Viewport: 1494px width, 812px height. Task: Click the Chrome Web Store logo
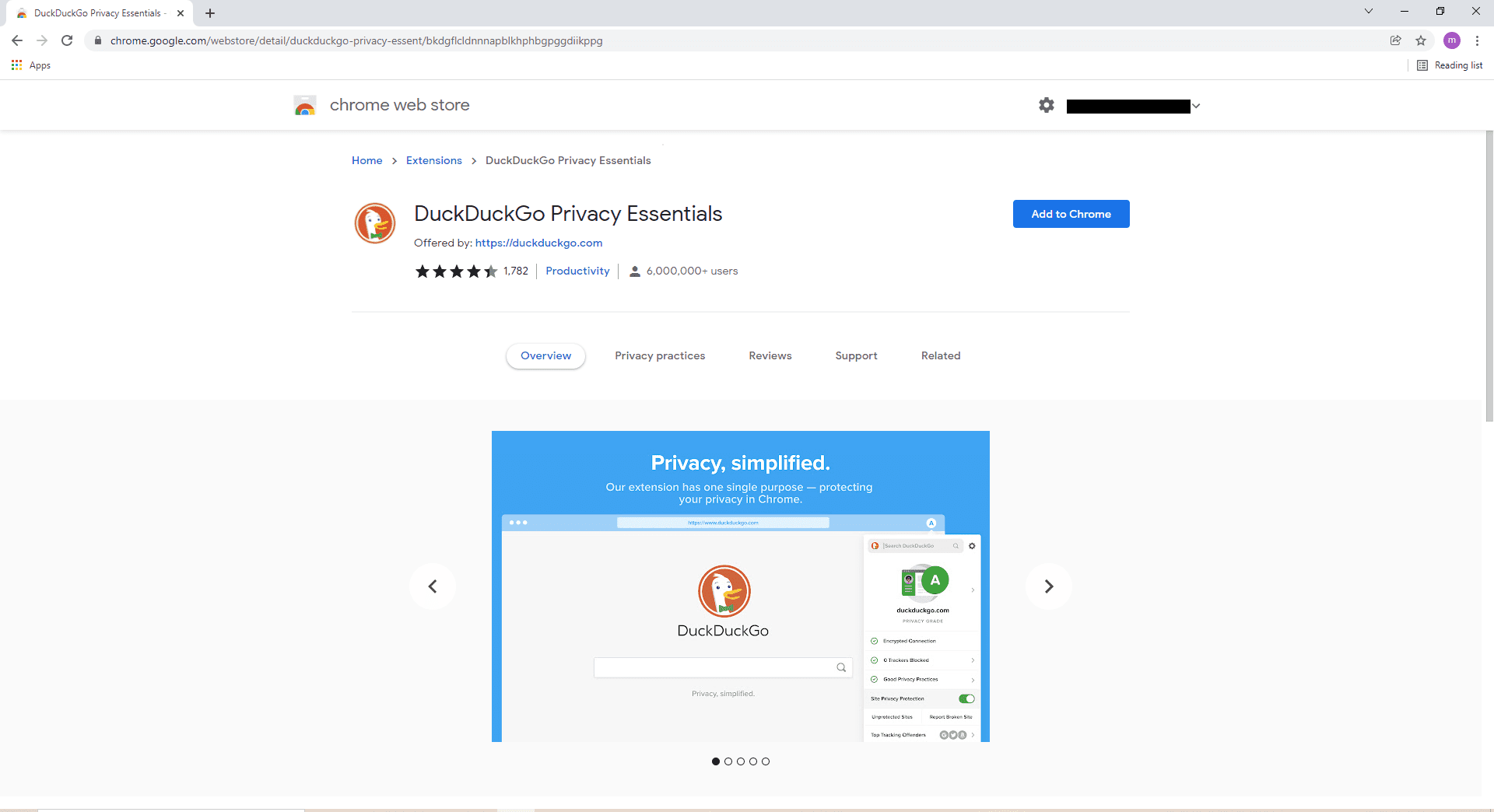(305, 105)
